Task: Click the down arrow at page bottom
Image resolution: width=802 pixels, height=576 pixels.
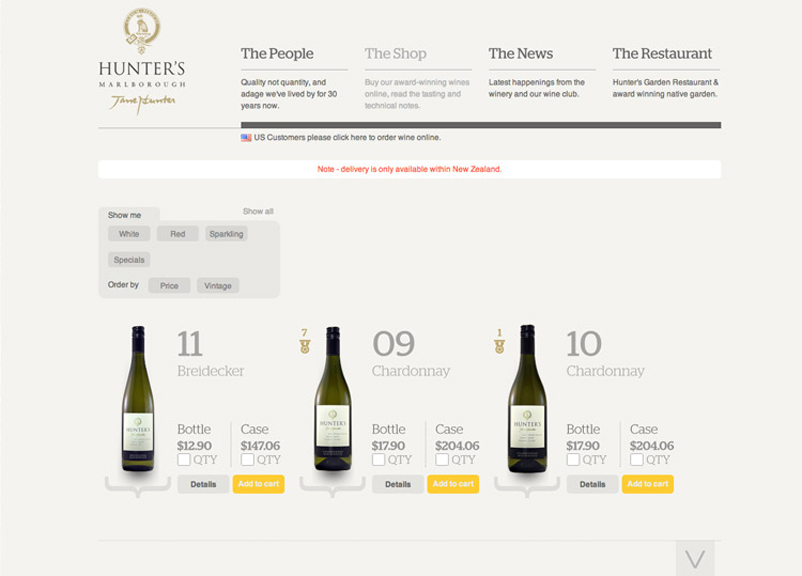Action: pos(695,558)
